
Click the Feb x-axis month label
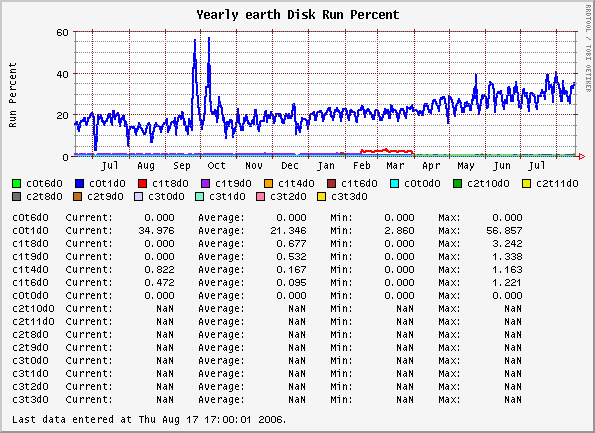[362, 166]
